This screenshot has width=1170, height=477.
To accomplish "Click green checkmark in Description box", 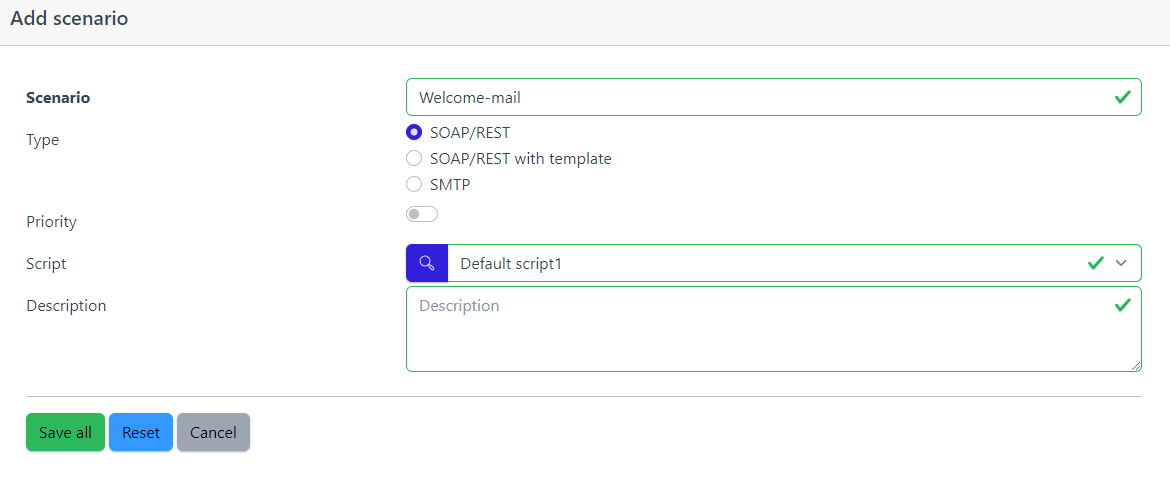I will (1122, 305).
